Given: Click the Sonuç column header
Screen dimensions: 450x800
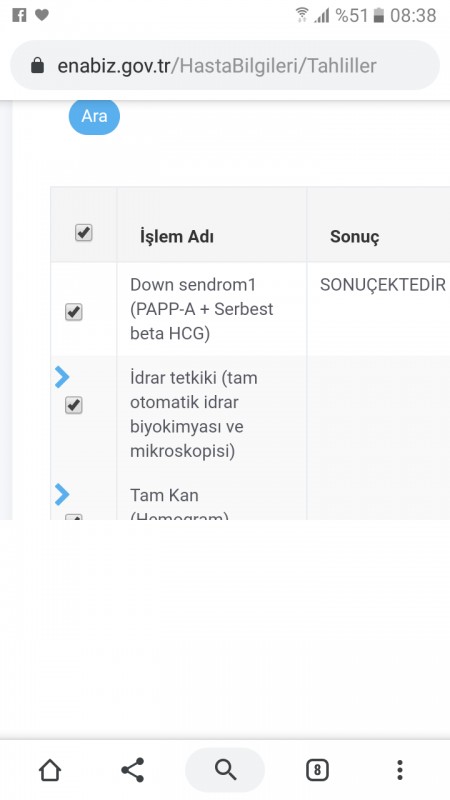Looking at the screenshot, I should click(x=355, y=236).
